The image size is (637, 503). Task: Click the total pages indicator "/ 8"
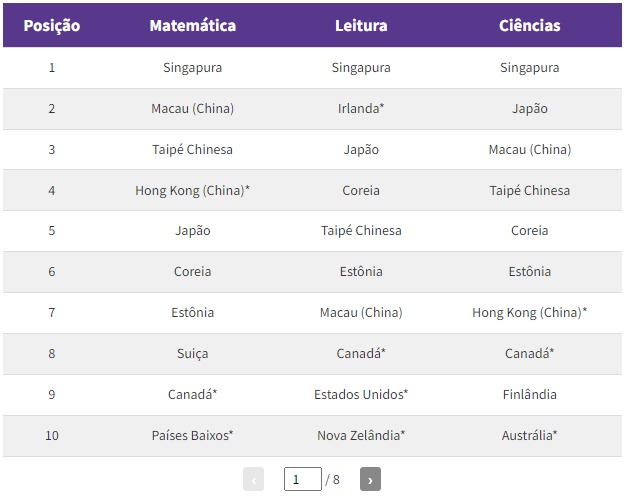[x=333, y=480]
